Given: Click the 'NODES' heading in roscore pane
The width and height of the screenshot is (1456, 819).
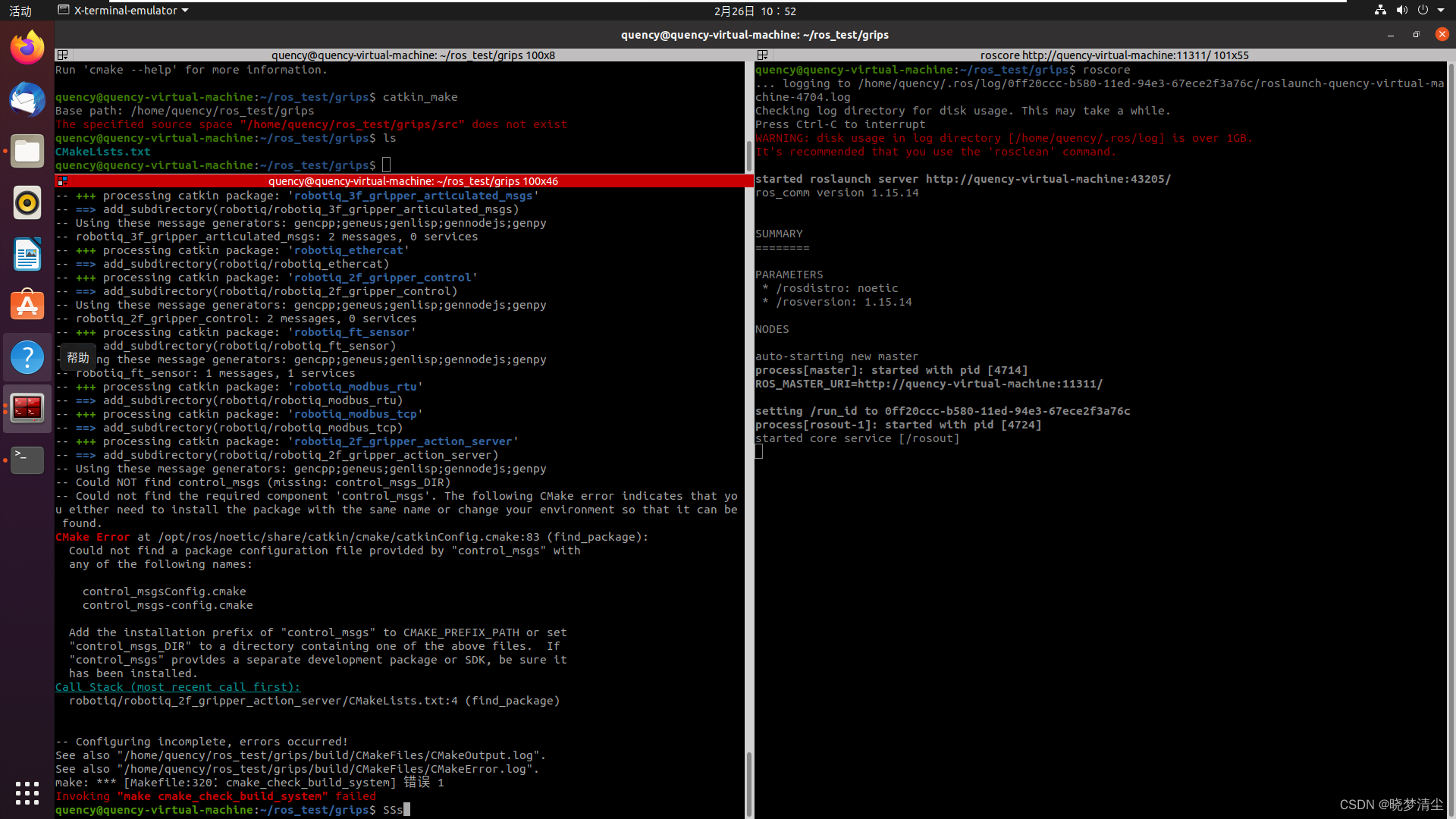Looking at the screenshot, I should 772,329.
